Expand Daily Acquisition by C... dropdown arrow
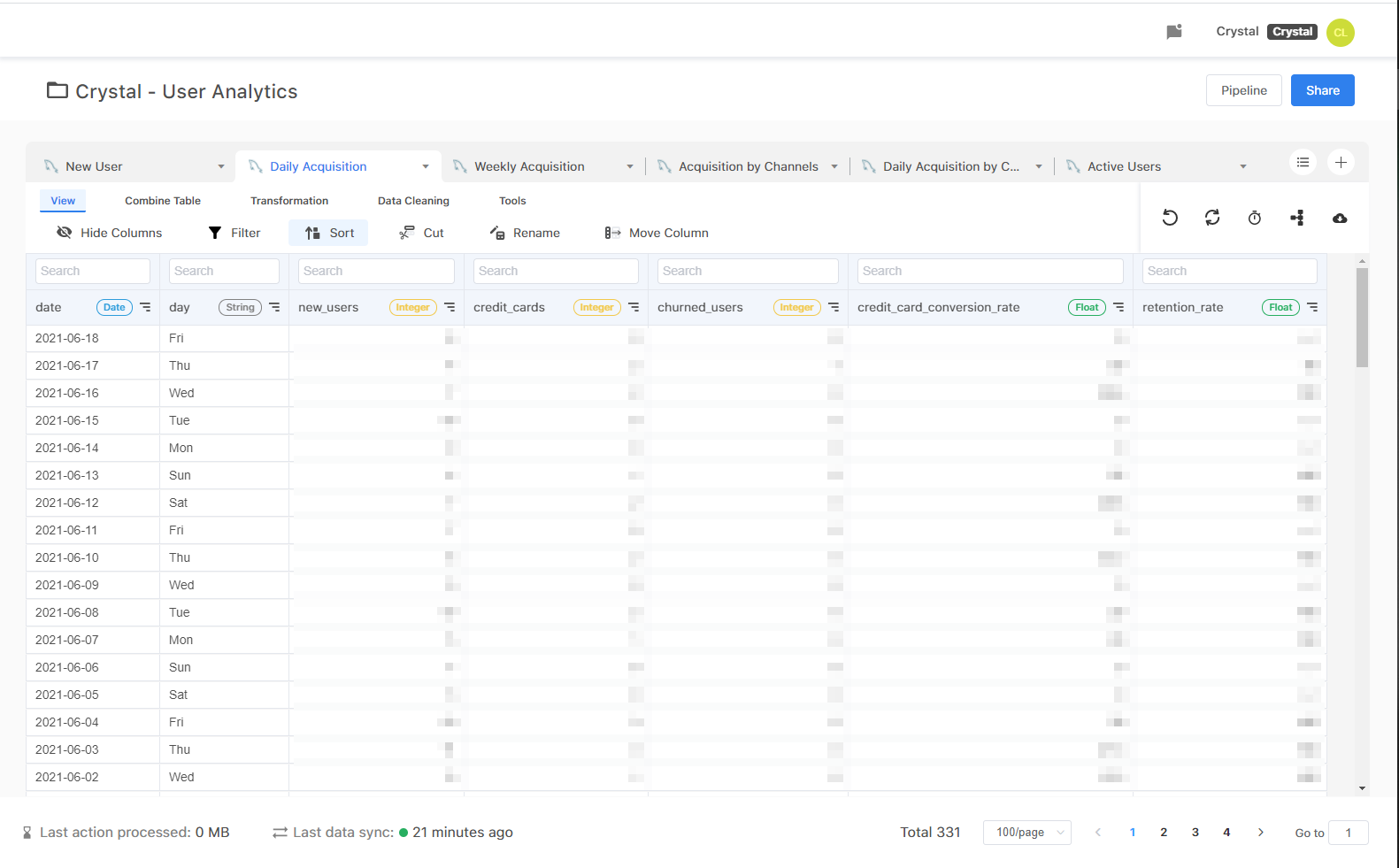The height and width of the screenshot is (868, 1399). [x=1039, y=166]
